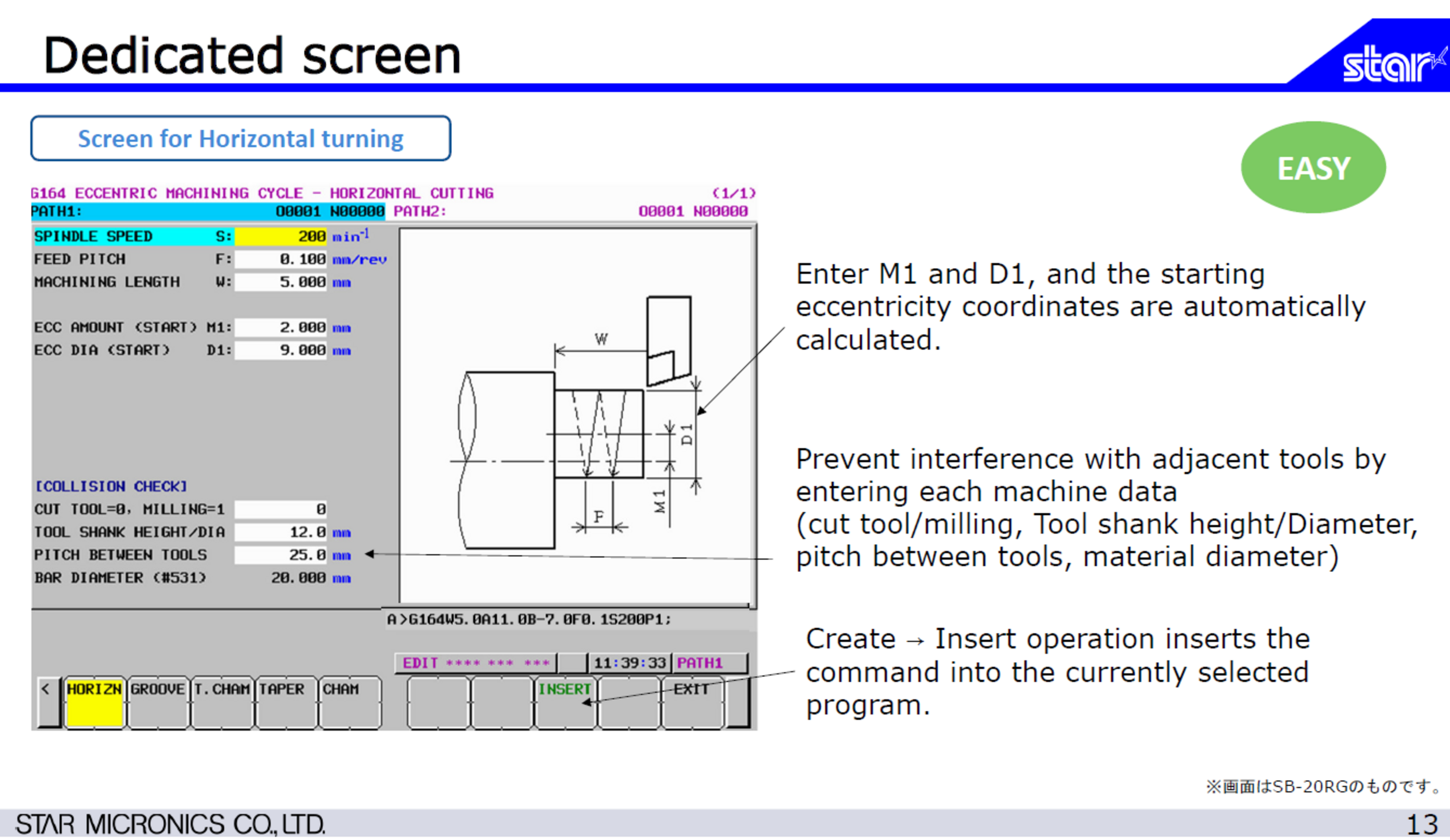1450x840 pixels.
Task: Click Pitch Between Tools field
Action: [x=280, y=555]
